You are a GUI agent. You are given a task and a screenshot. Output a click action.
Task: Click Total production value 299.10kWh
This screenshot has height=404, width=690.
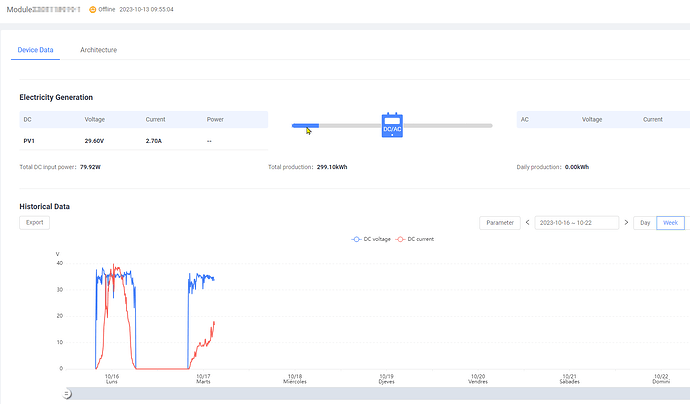332,167
